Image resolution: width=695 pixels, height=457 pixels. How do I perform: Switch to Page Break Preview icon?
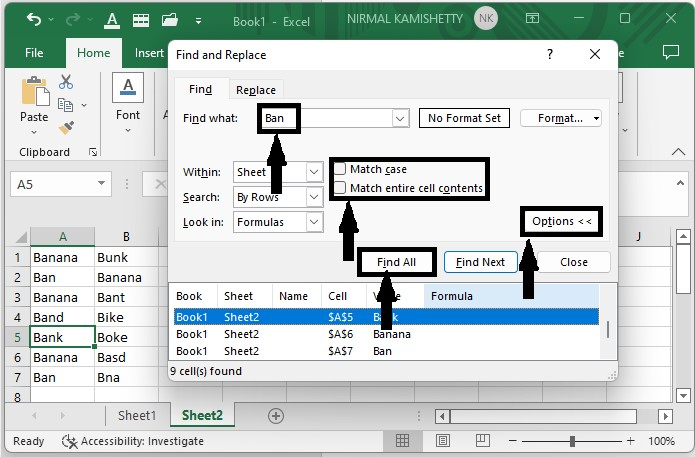coord(482,441)
